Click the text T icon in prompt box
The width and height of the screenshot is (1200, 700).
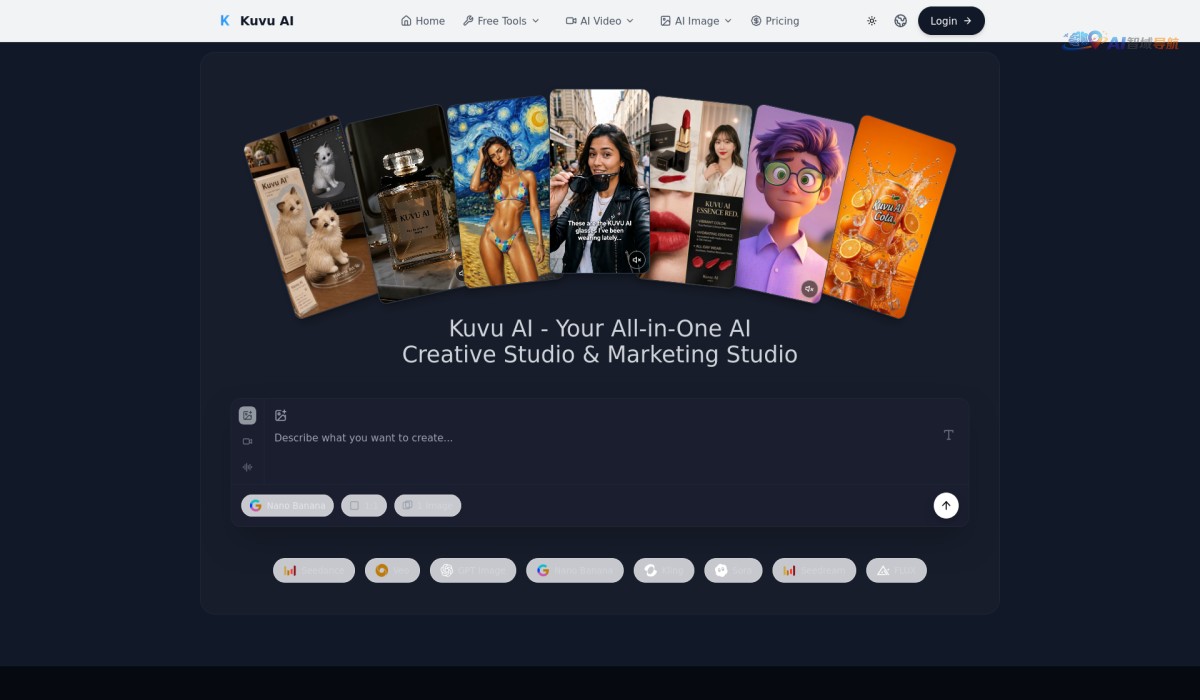coord(949,434)
